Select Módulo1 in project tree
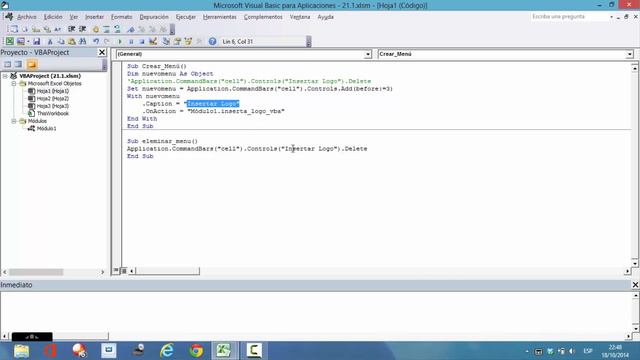640x360 pixels. (46, 129)
